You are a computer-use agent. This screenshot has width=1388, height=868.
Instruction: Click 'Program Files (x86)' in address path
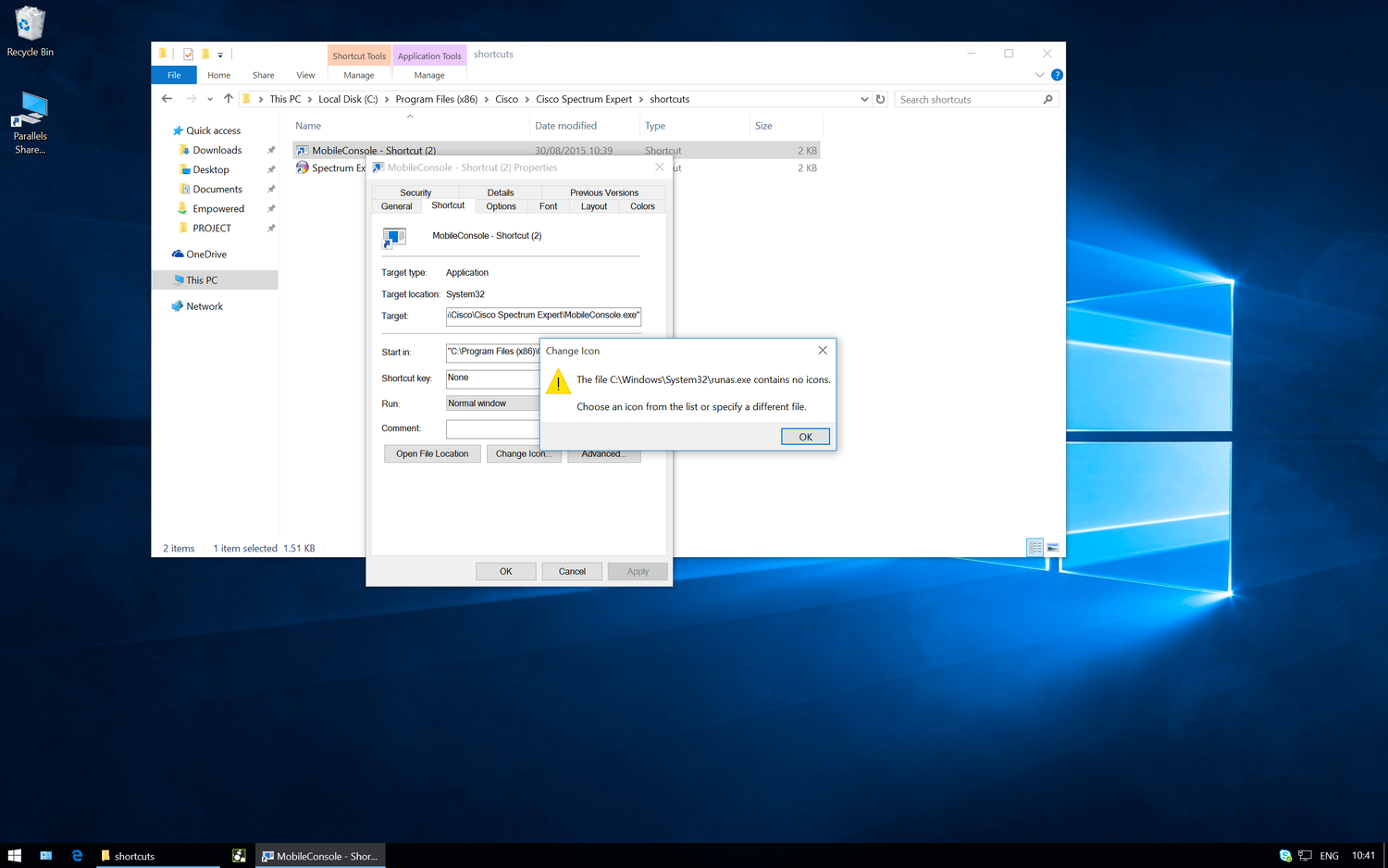tap(437, 99)
